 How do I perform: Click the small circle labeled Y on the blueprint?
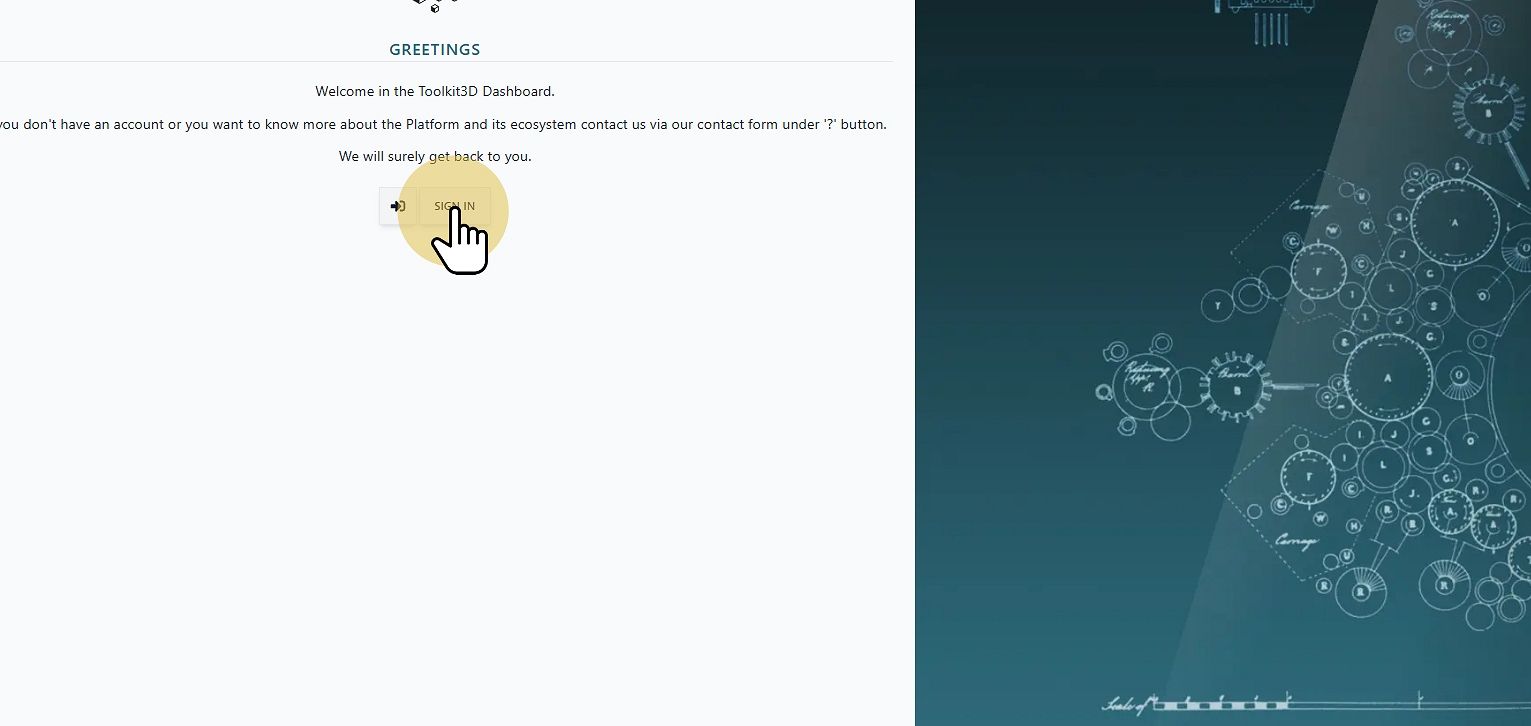(x=1218, y=306)
